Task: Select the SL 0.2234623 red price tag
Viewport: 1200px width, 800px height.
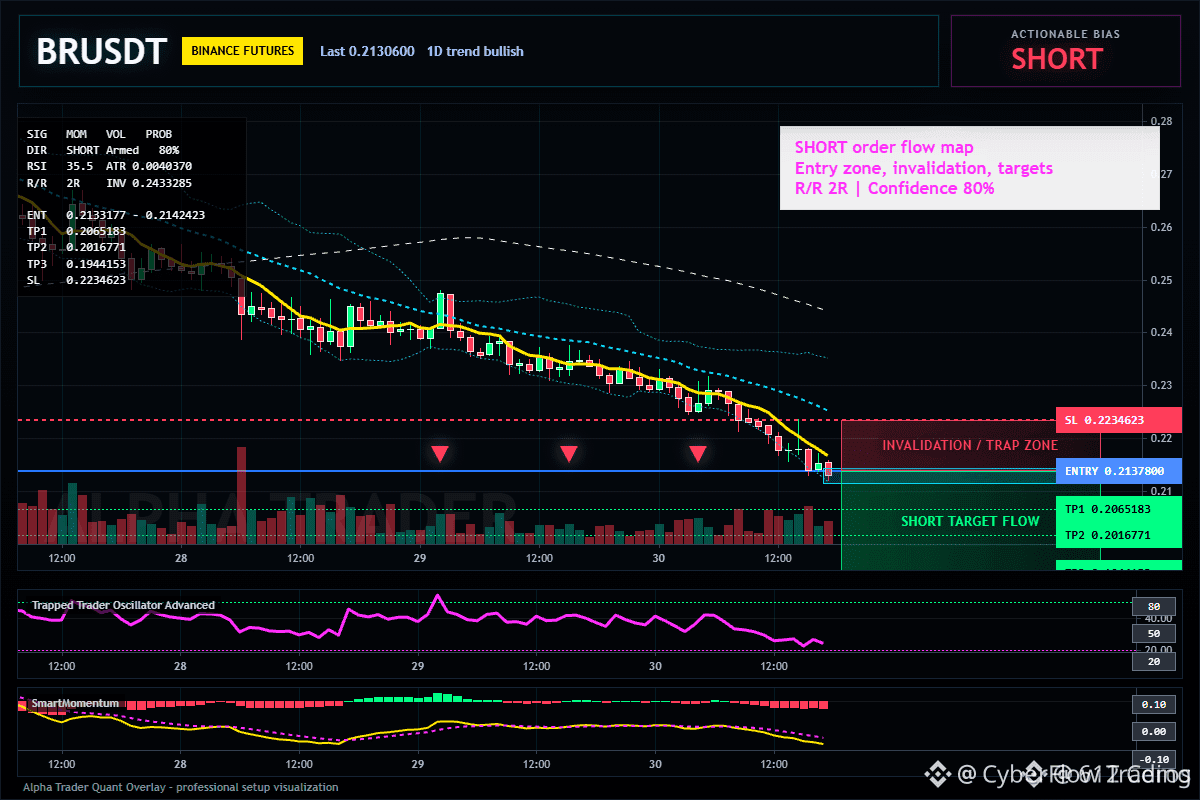Action: 1118,420
